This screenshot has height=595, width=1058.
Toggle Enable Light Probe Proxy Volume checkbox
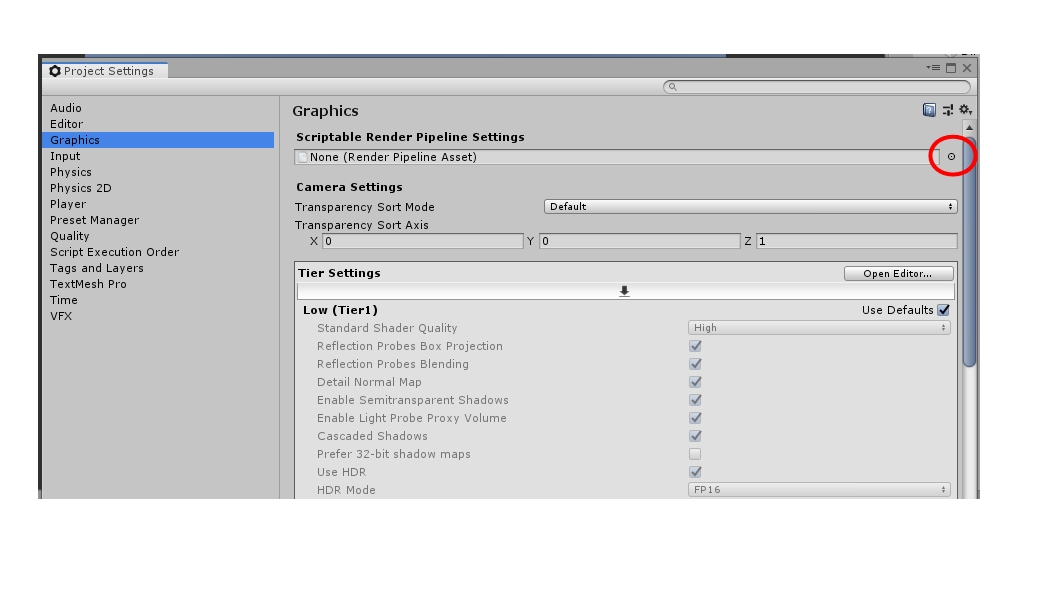click(695, 418)
